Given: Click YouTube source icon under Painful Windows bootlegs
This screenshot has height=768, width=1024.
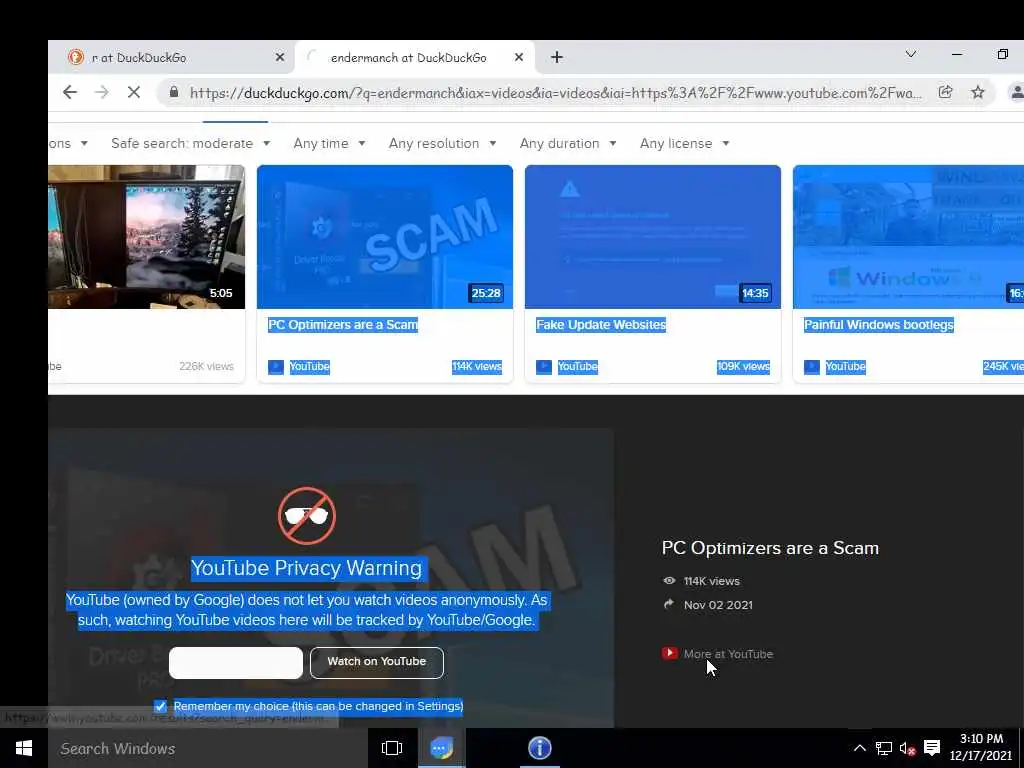Looking at the screenshot, I should 811,367.
